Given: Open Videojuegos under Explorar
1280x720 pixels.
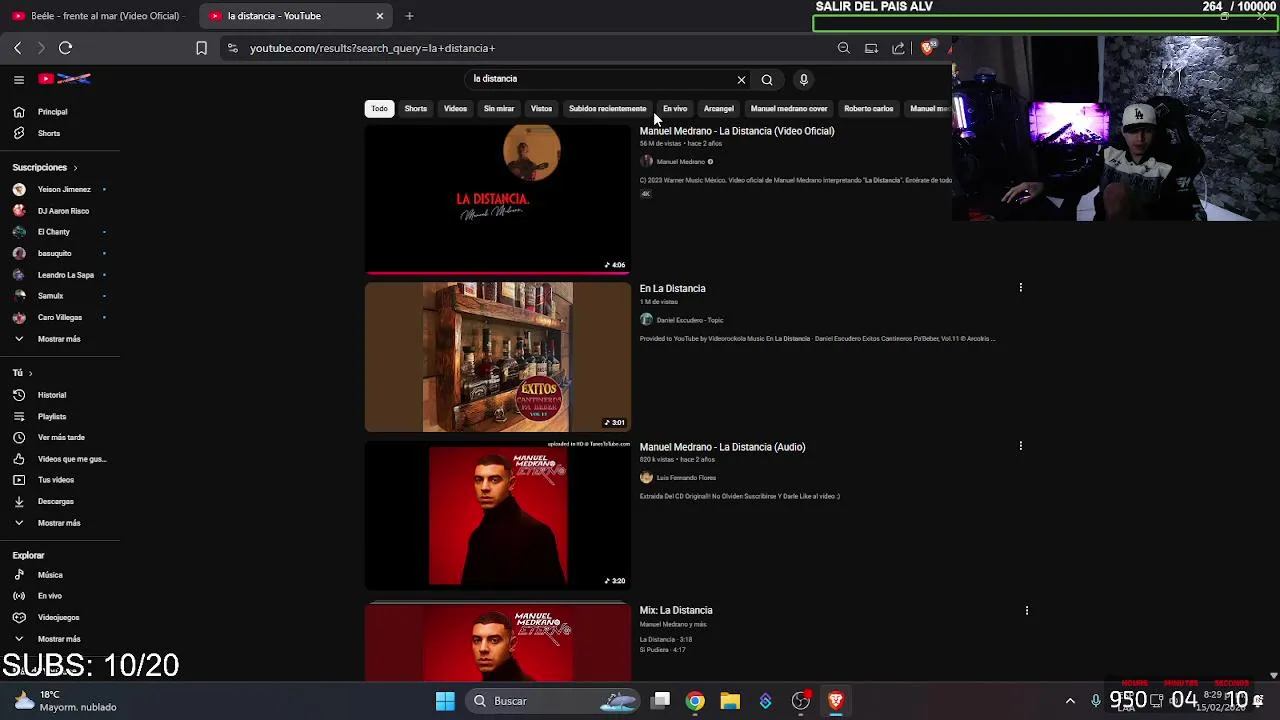Looking at the screenshot, I should [60, 617].
